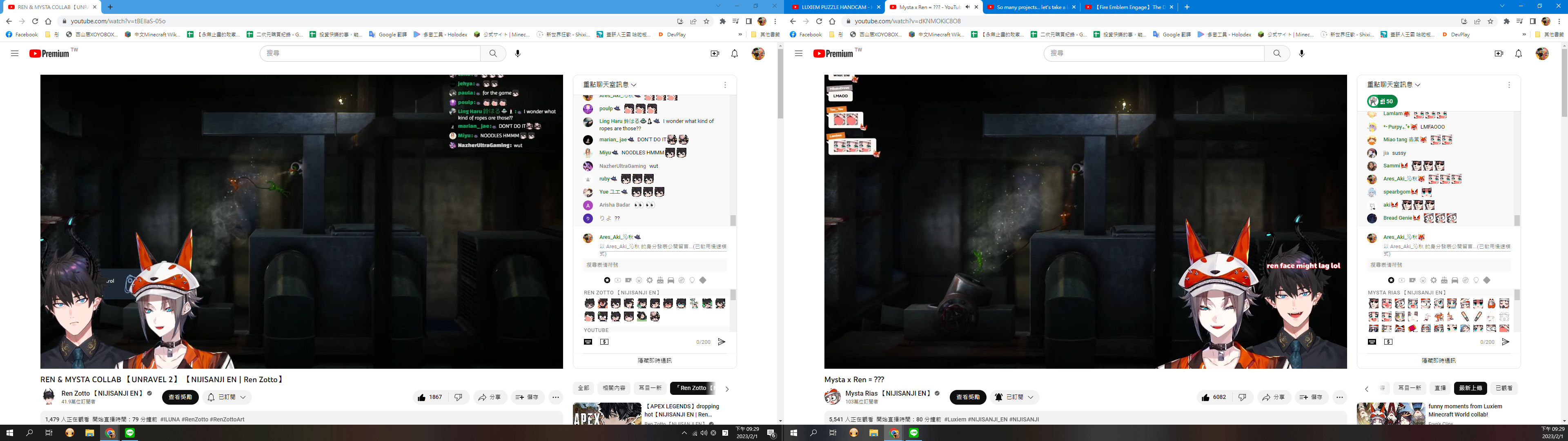
Task: Open chat options menu in left window
Action: point(725,85)
